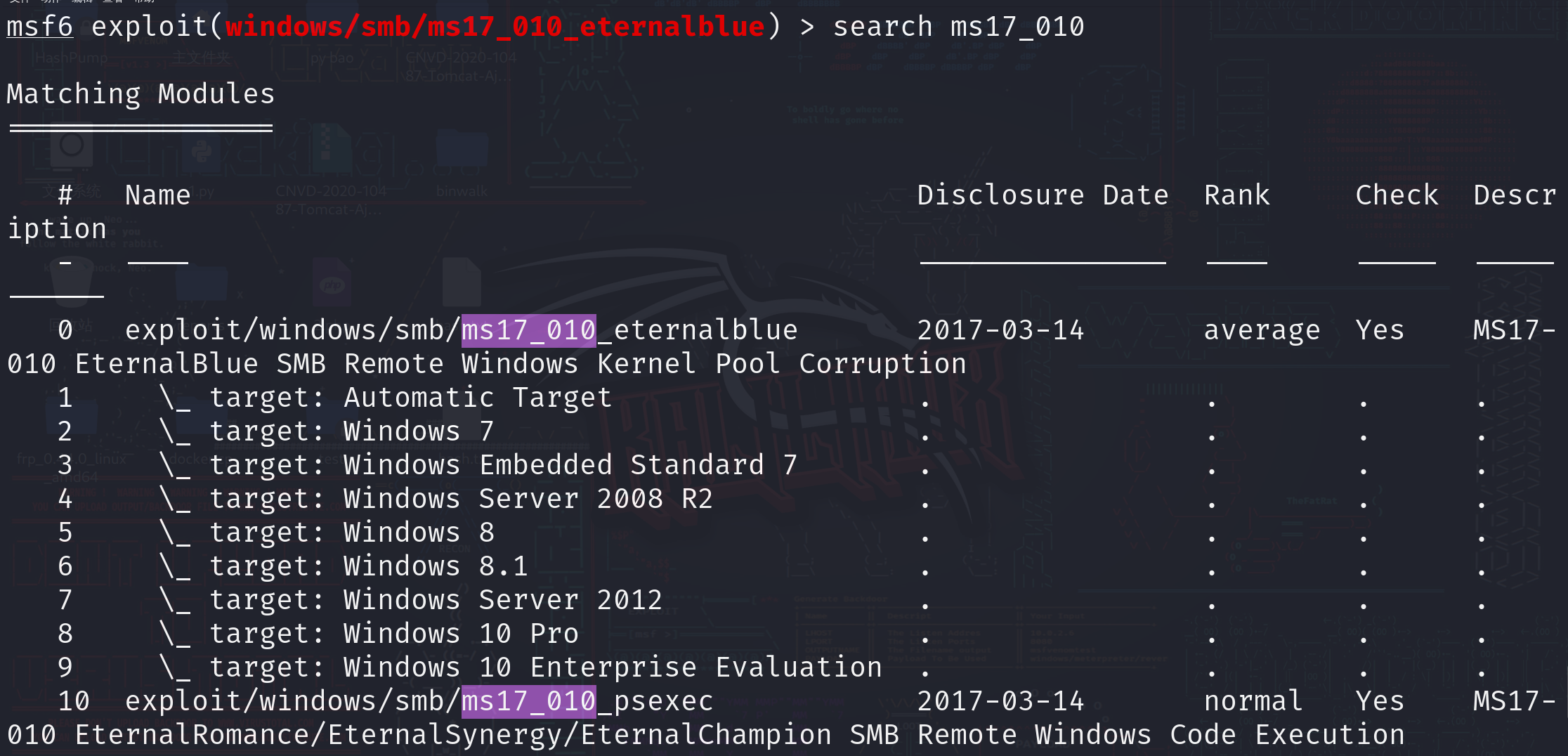Viewport: 1568px width, 756px height.
Task: Click the 'target: Windows 10 Pro' entry
Action: [393, 634]
